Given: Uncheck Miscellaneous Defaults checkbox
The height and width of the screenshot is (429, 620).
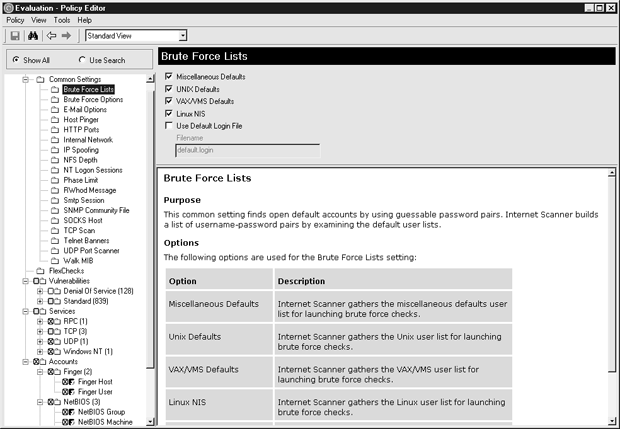Looking at the screenshot, I should pyautogui.click(x=168, y=77).
